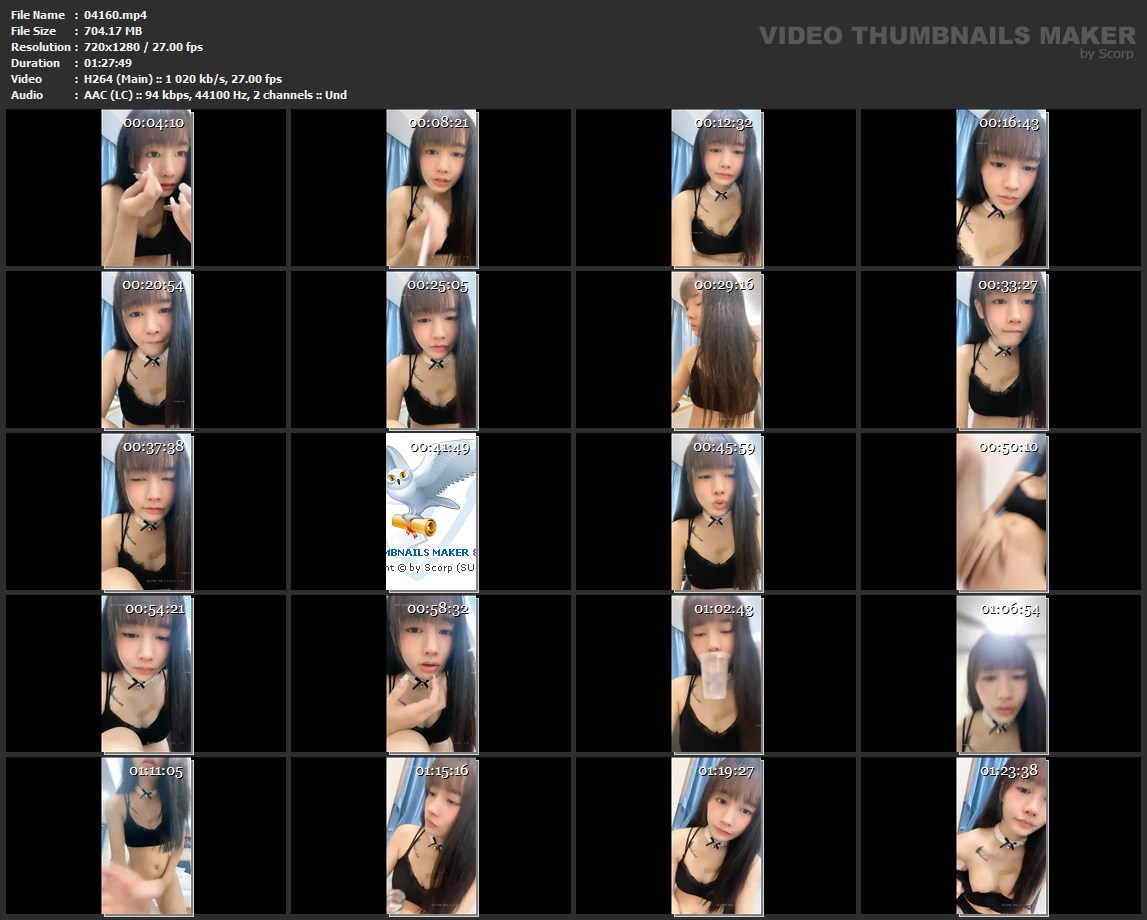Select the frame labeled 00:08:21

[x=431, y=188]
